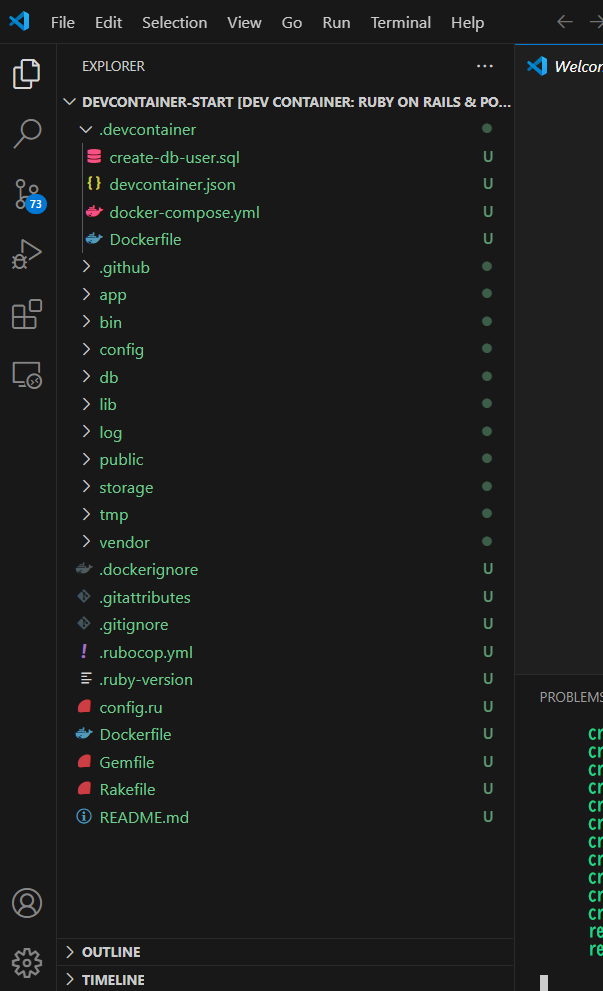Open Remote Explorer in activity bar

27,375
